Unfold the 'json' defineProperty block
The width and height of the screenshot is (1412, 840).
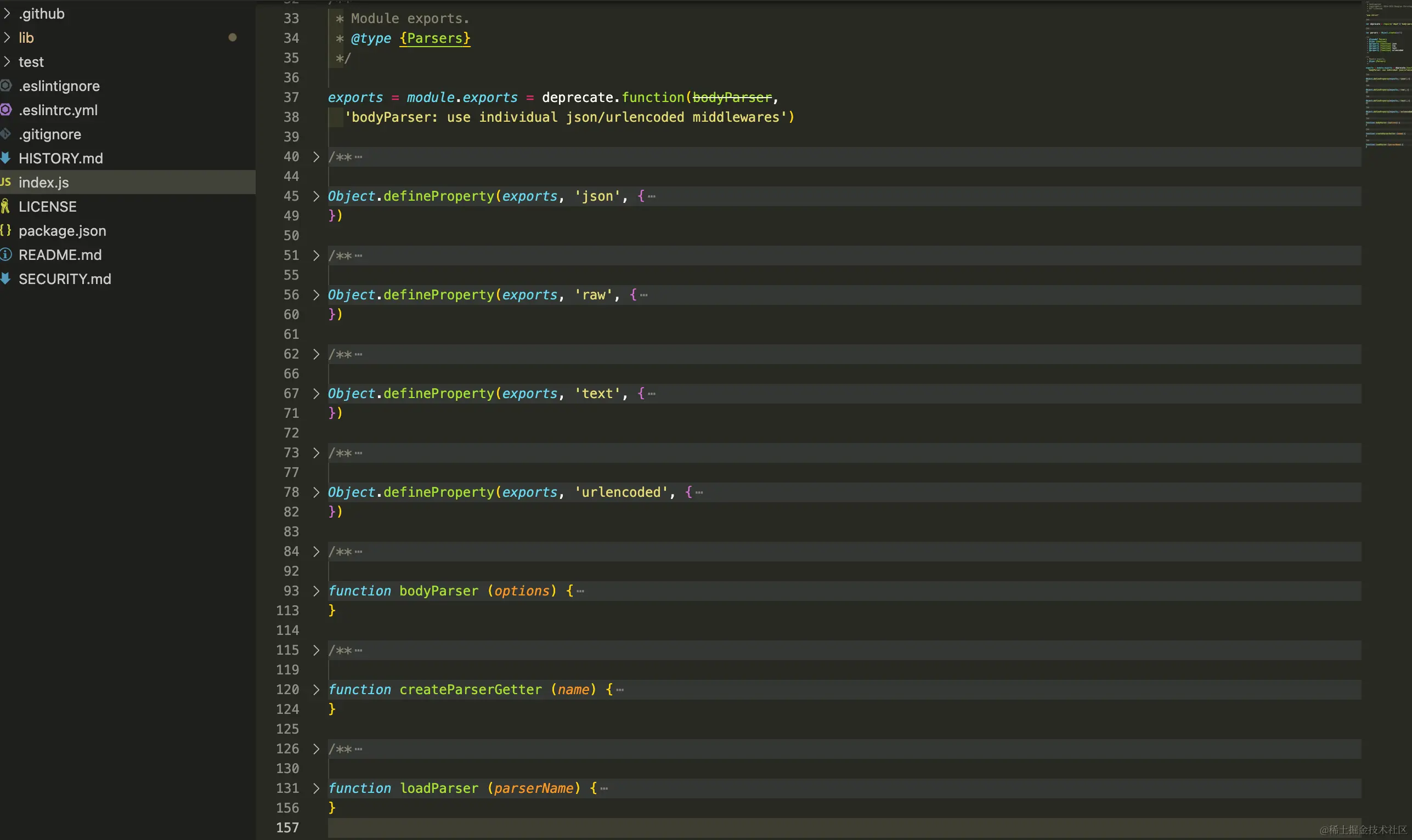(x=316, y=196)
